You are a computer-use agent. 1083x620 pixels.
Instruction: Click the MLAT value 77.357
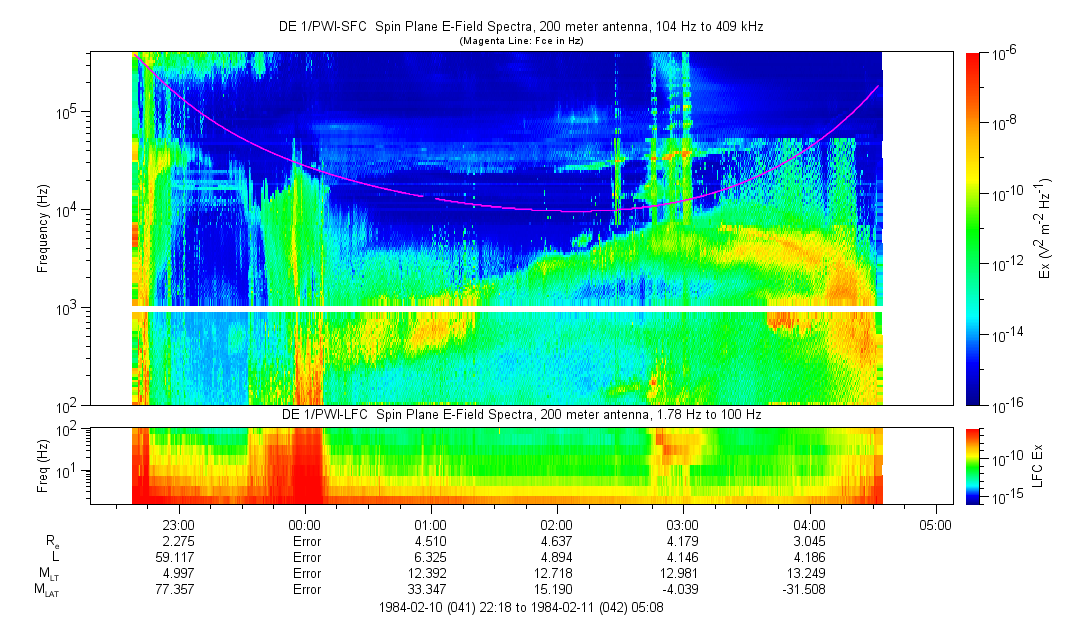[x=178, y=590]
